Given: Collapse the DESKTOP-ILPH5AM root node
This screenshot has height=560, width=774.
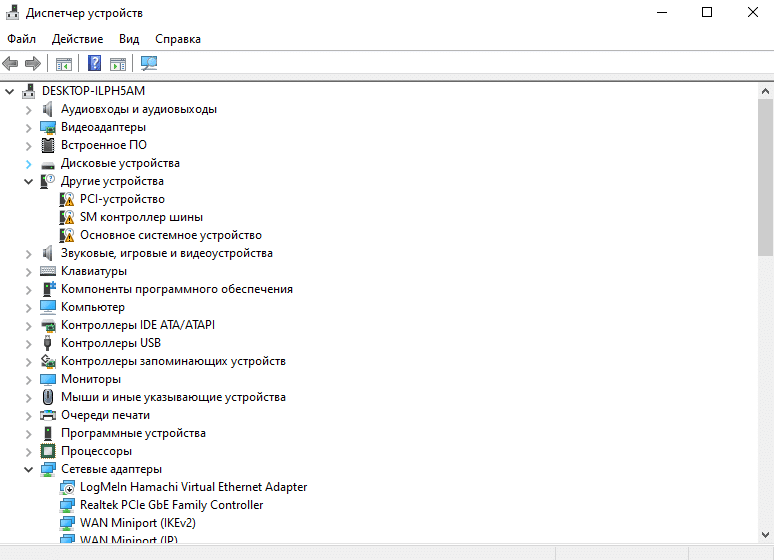Looking at the screenshot, I should (10, 91).
